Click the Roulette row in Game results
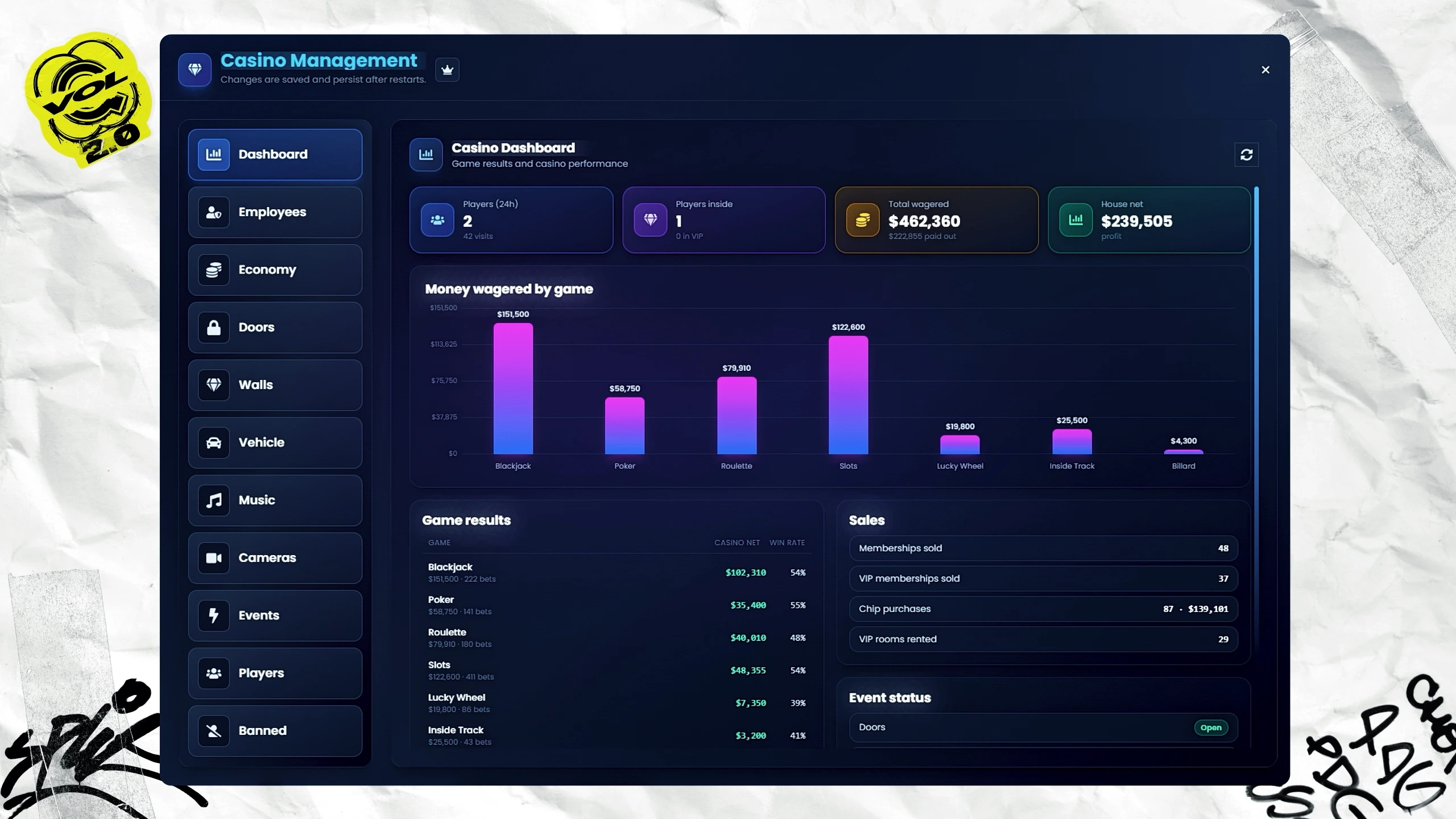 click(x=617, y=638)
